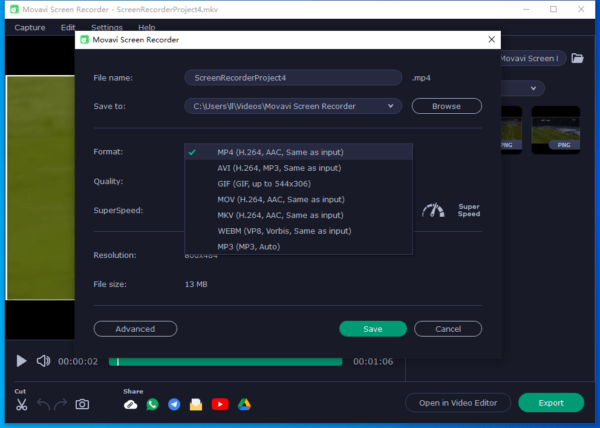This screenshot has width=600, height=428.
Task: Choose AVI (H.264, MP3) format
Action: pos(298,168)
